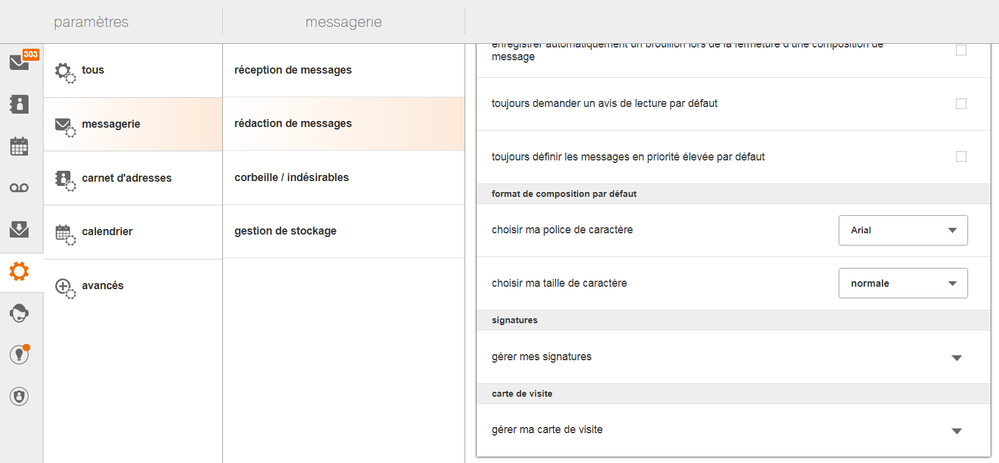Viewport: 999px width, 463px height.
Task: Enable high priority messages by default checkbox
Action: coord(961,157)
